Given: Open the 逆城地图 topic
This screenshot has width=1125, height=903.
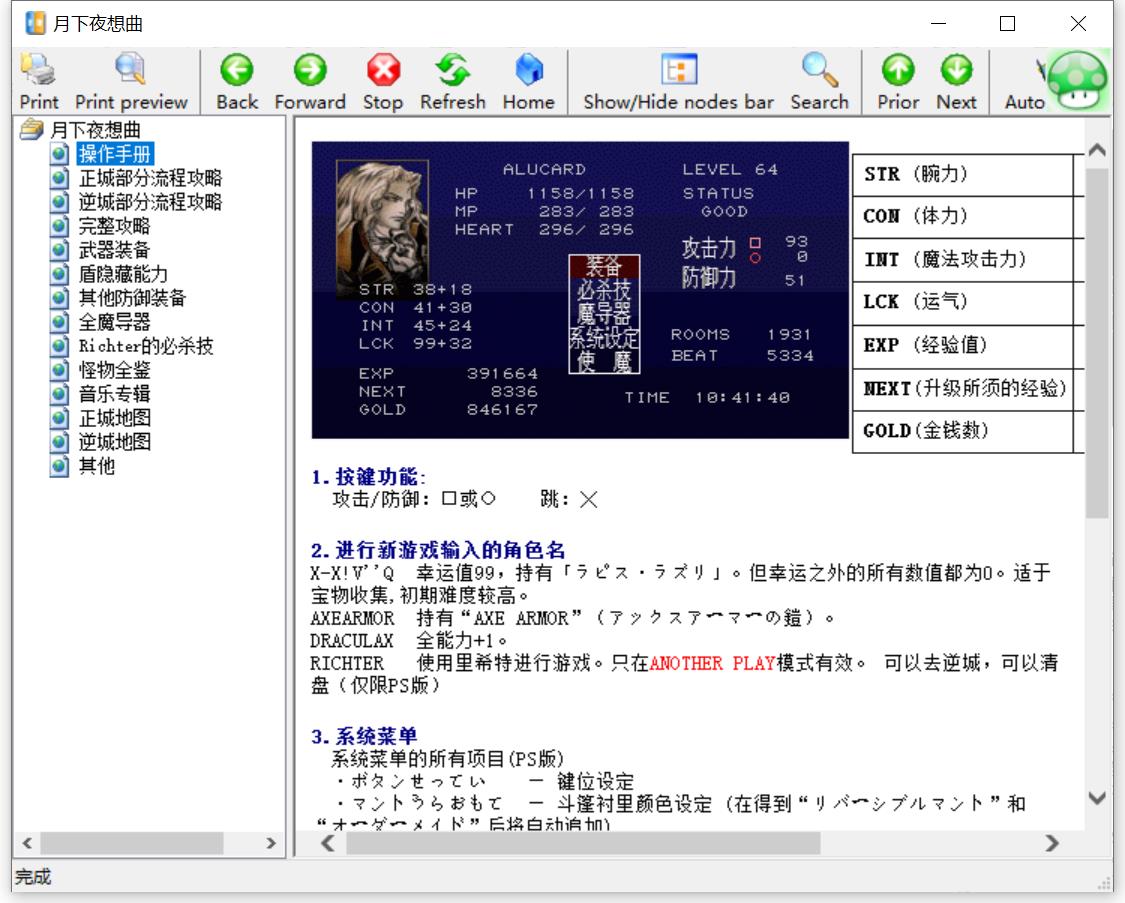Looking at the screenshot, I should pyautogui.click(x=114, y=442).
